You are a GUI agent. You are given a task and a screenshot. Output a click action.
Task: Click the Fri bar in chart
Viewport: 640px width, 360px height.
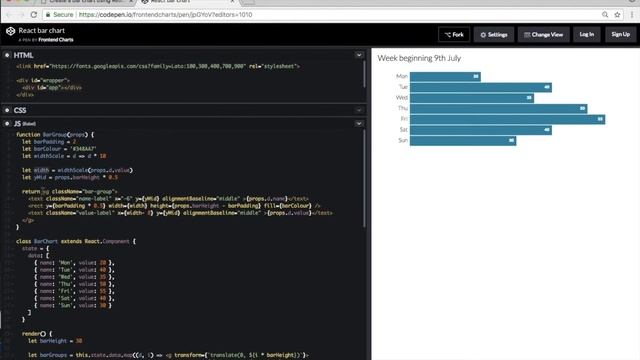[507, 119]
